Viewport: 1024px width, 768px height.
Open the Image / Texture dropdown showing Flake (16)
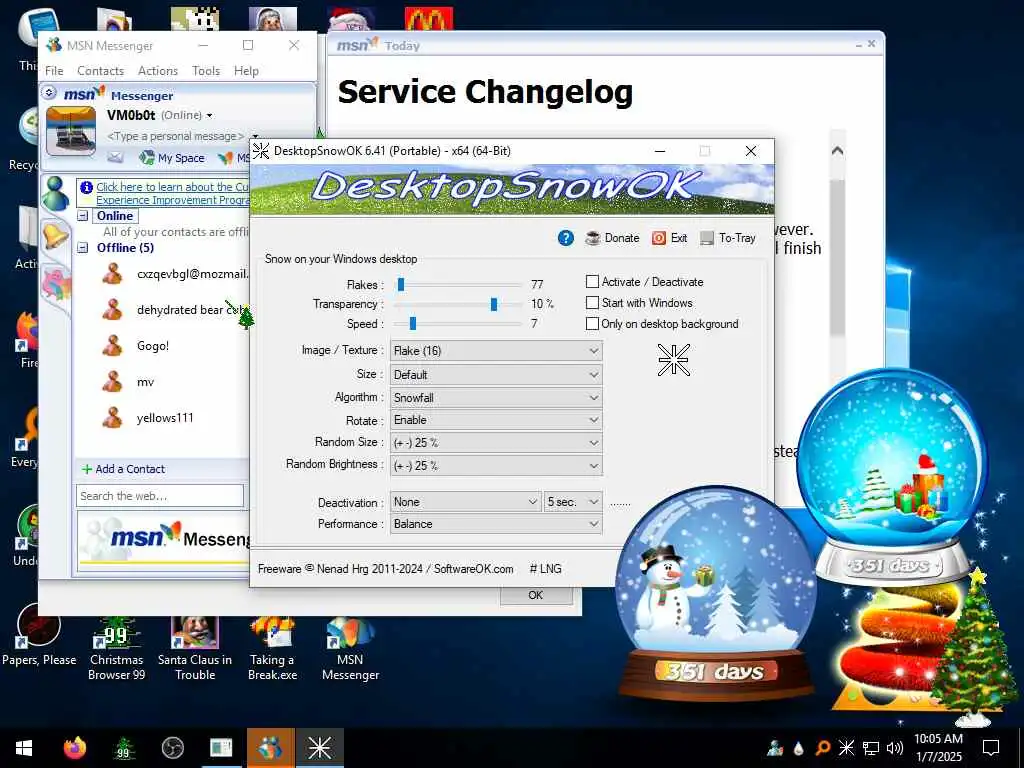click(496, 351)
